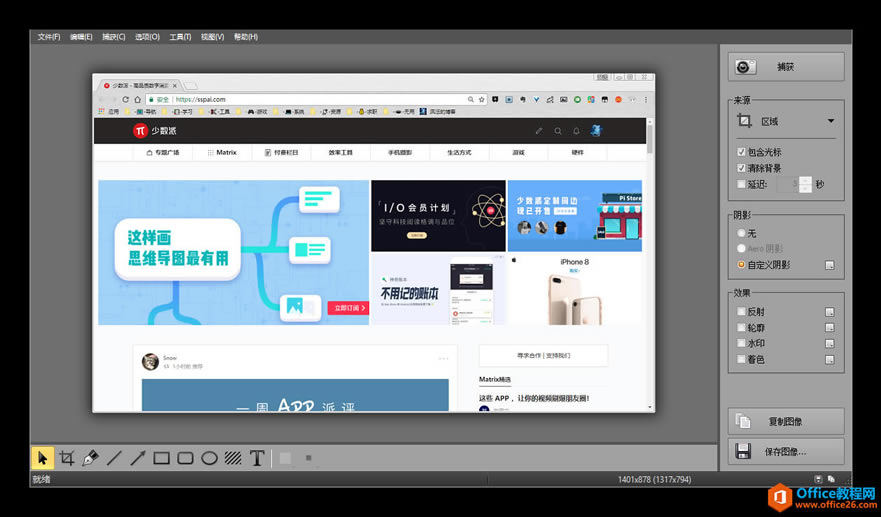Select the arrow line drawing tool

coord(137,458)
